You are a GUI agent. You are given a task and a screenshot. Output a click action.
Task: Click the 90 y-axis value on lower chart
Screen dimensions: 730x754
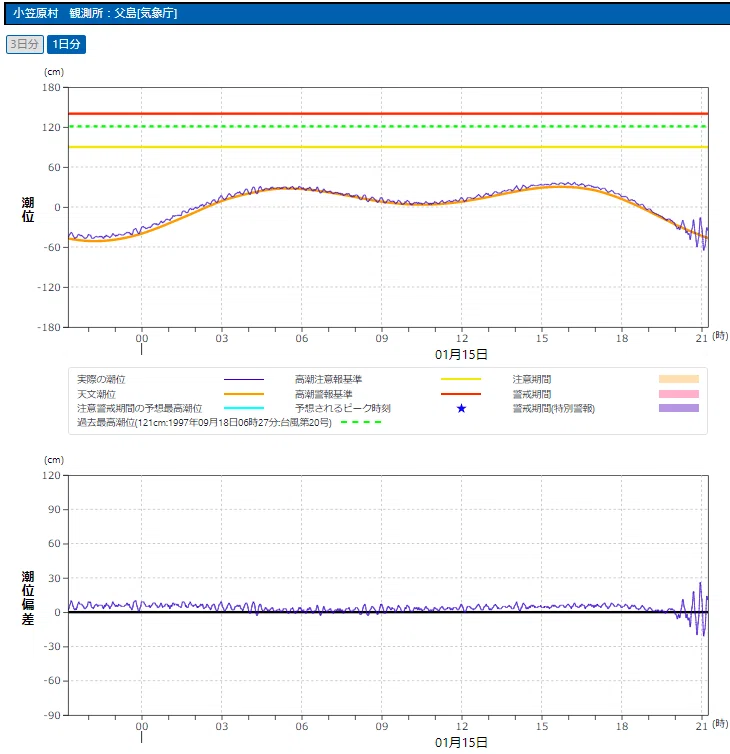click(54, 509)
